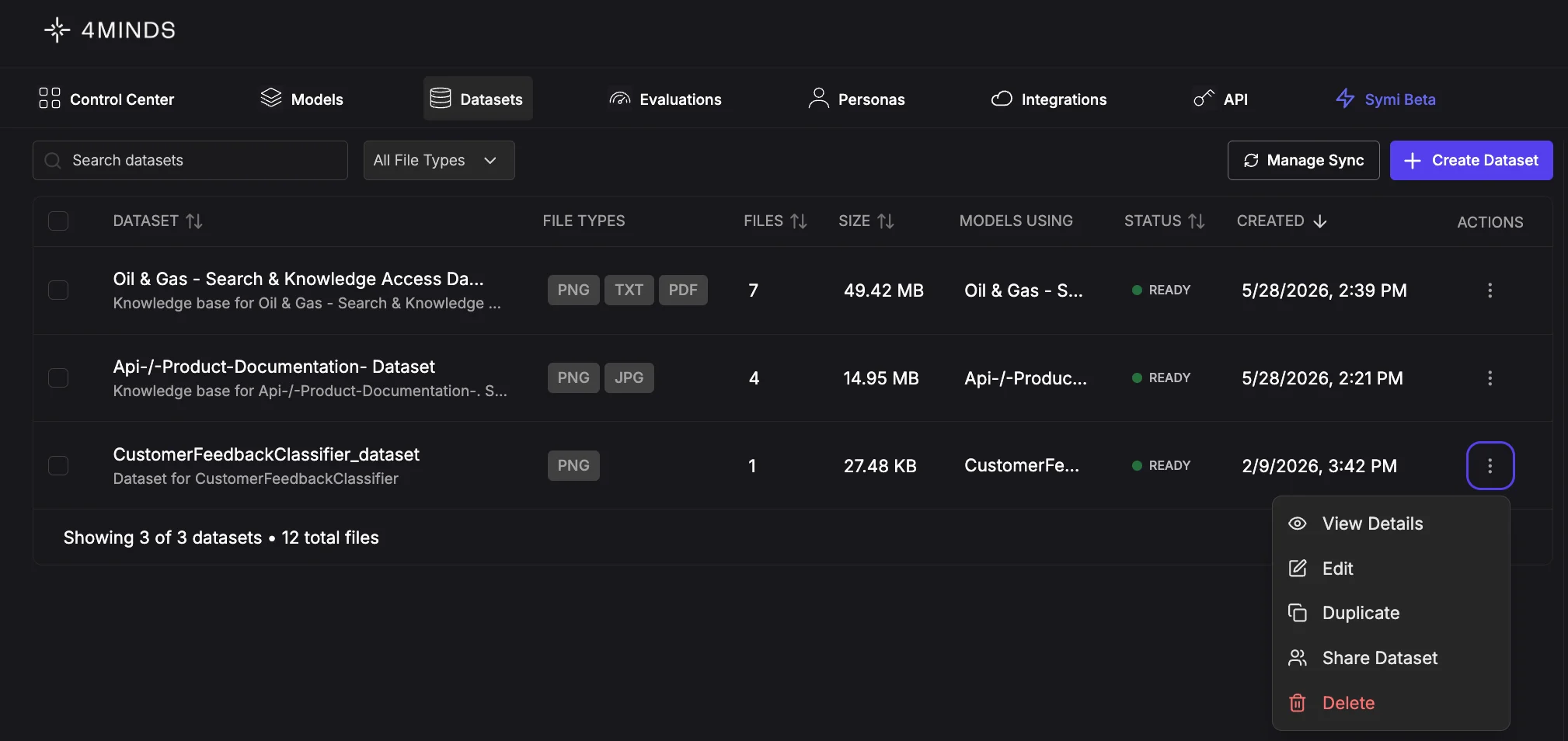1568x741 pixels.
Task: Open the Control Center tab
Action: pos(106,99)
